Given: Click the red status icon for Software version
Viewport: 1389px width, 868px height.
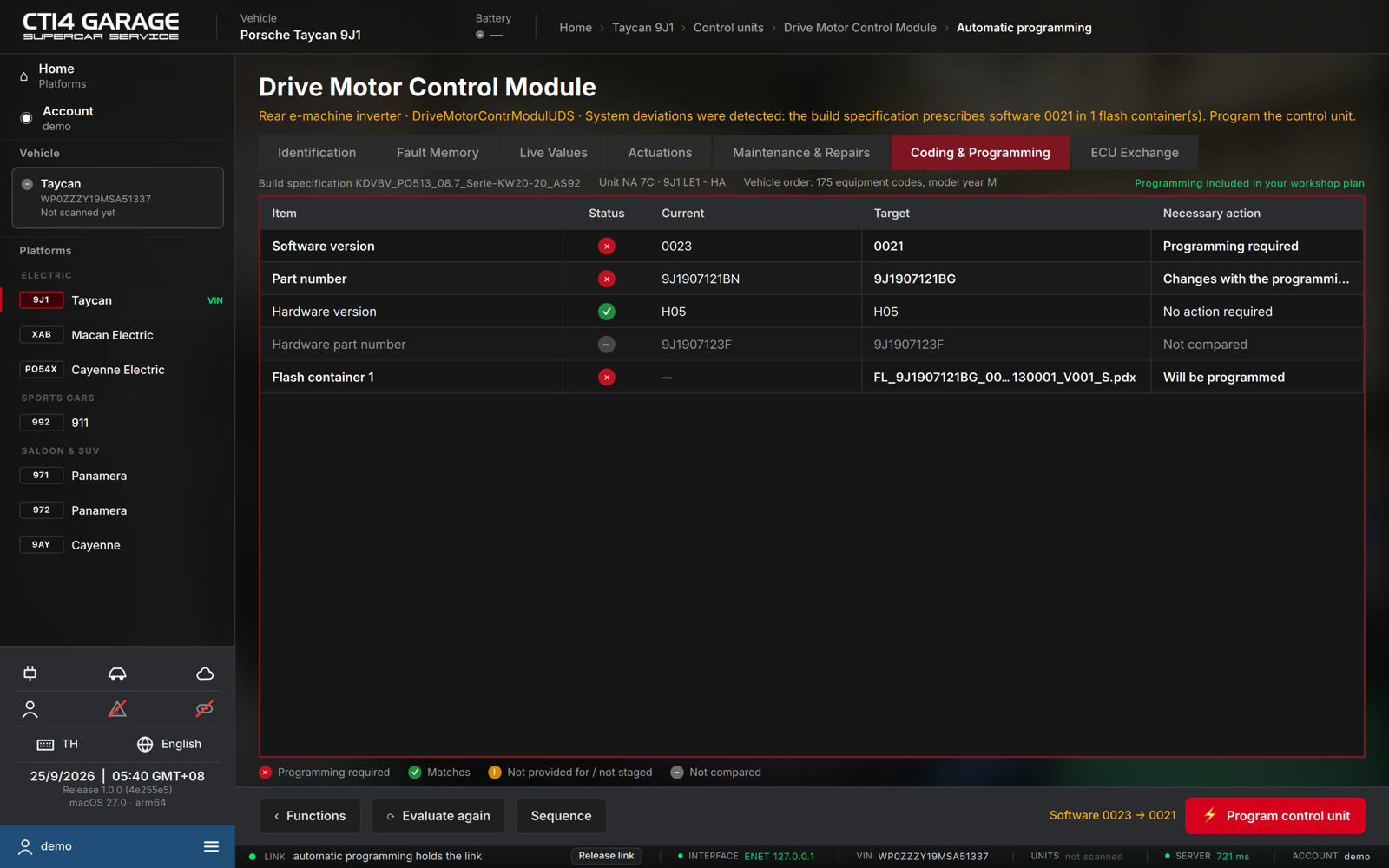Looking at the screenshot, I should [x=607, y=247].
